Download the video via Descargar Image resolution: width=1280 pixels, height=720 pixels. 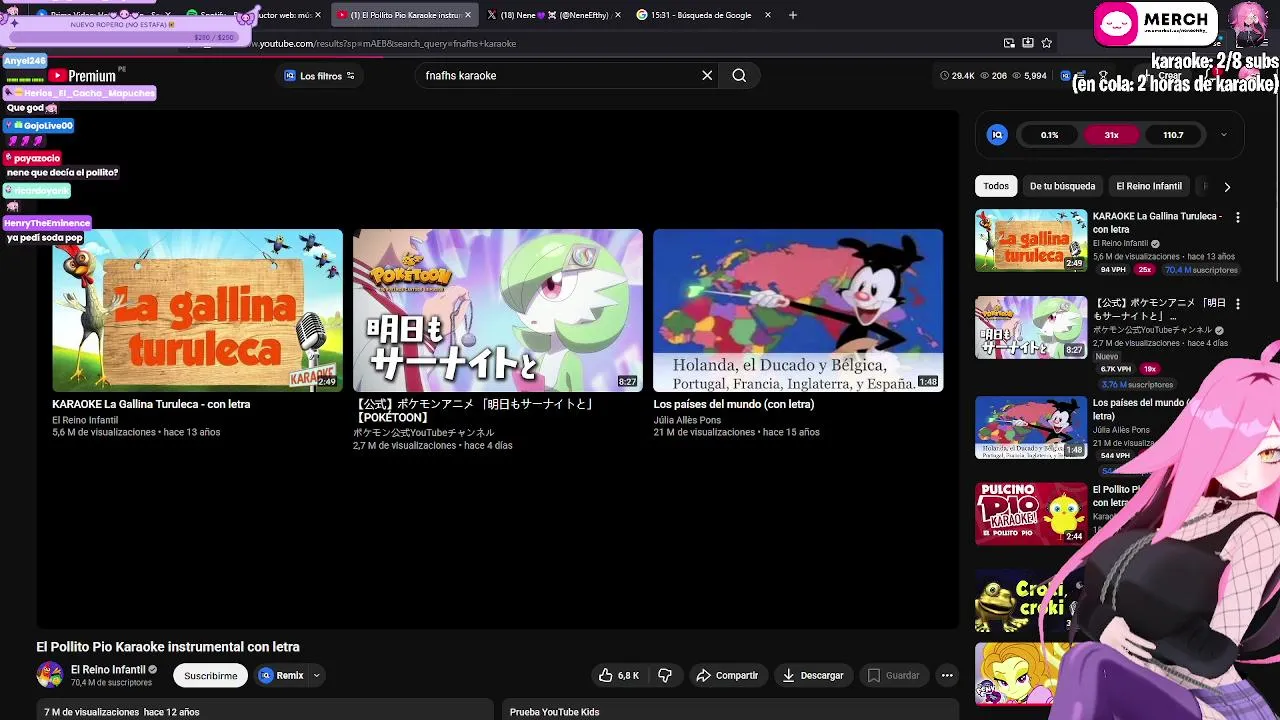click(x=813, y=676)
